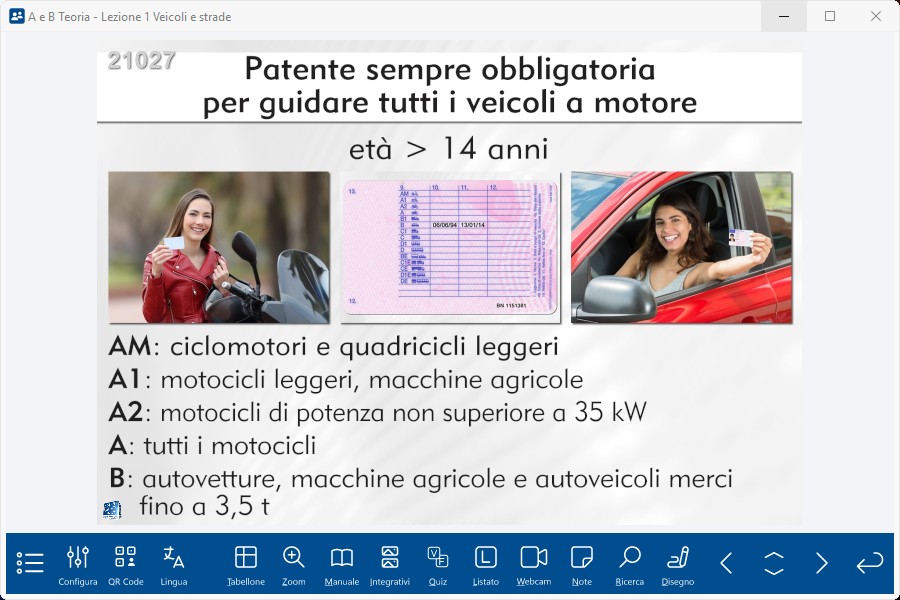Go to the previous slide arrow
Viewport: 900px width, 600px height.
coord(726,563)
